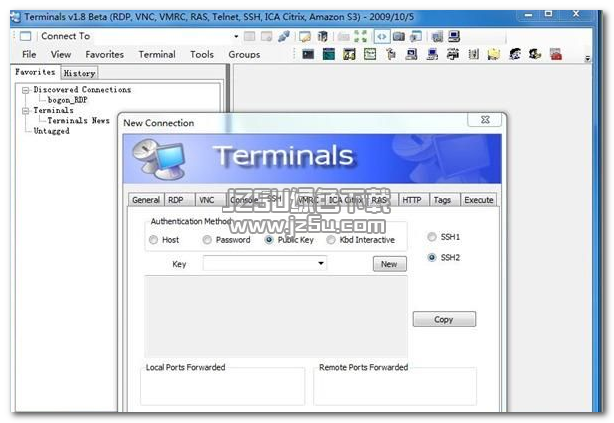Select the Password authentication radio button

[x=207, y=239]
